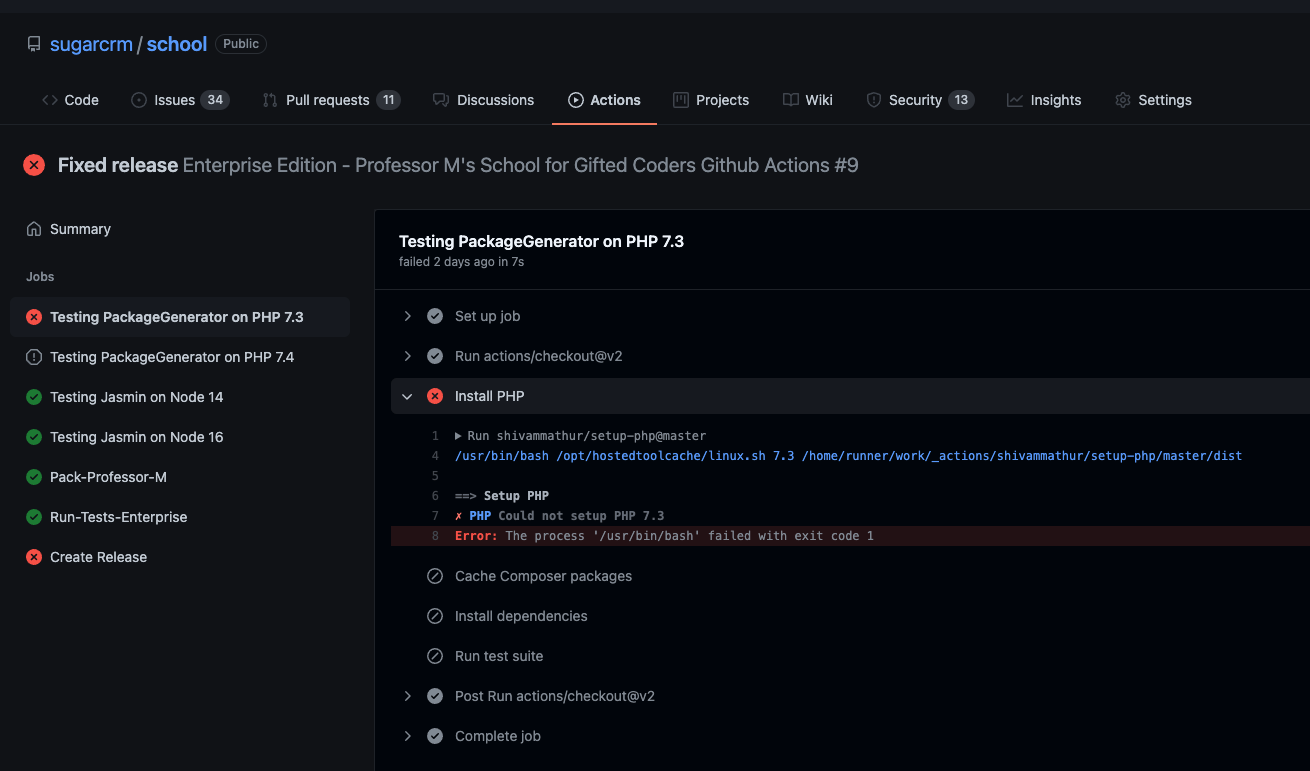This screenshot has width=1310, height=771.
Task: Switch to the Security tab
Action: (920, 100)
